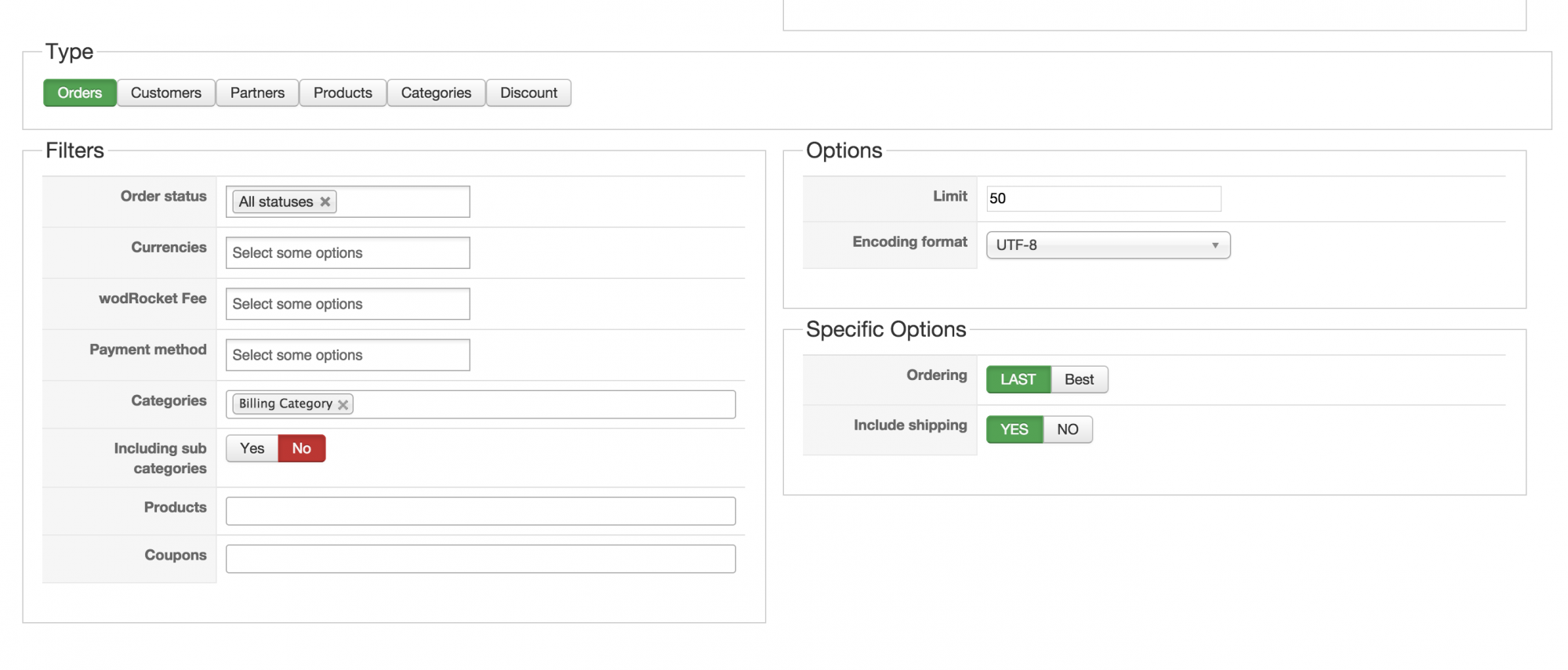Expand the wodRocket Fee options
The image size is (1568, 670).
click(x=347, y=304)
